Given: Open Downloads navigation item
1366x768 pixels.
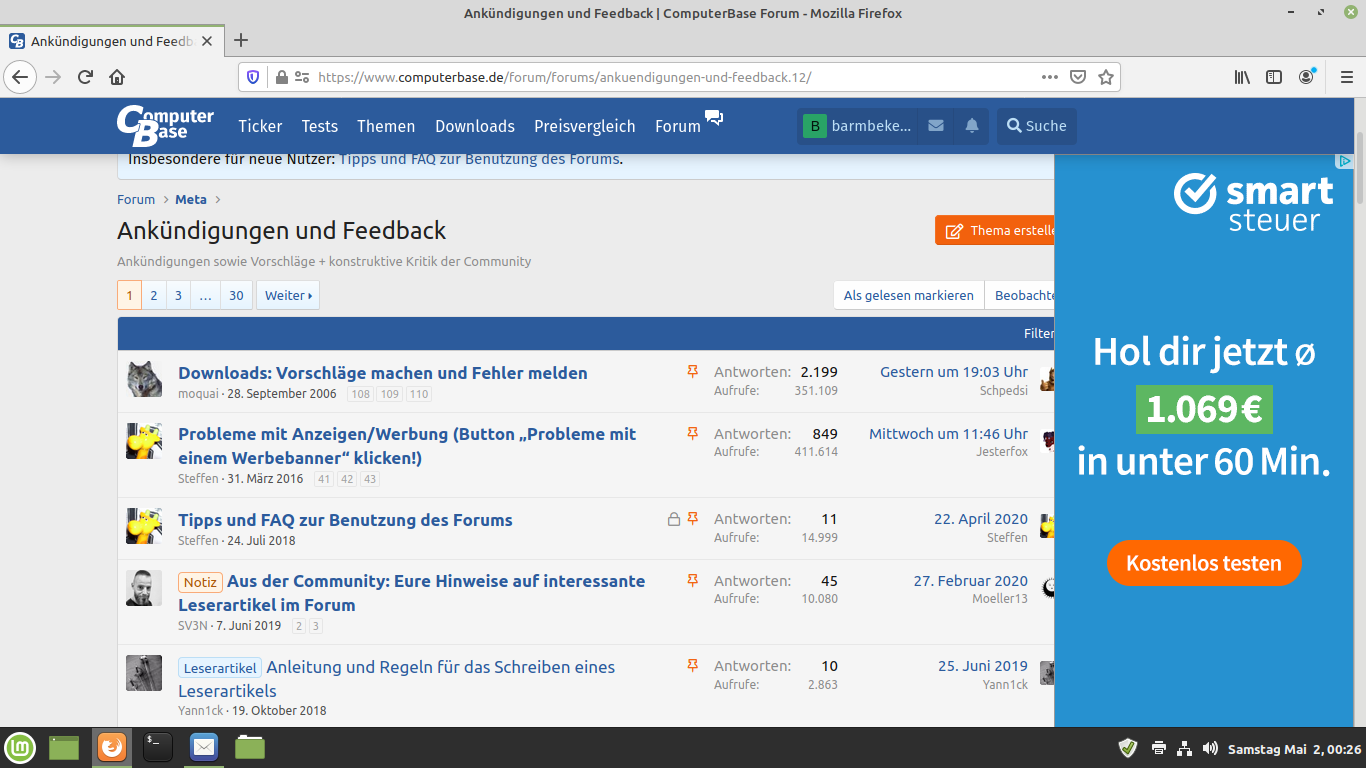Looking at the screenshot, I should (x=475, y=126).
